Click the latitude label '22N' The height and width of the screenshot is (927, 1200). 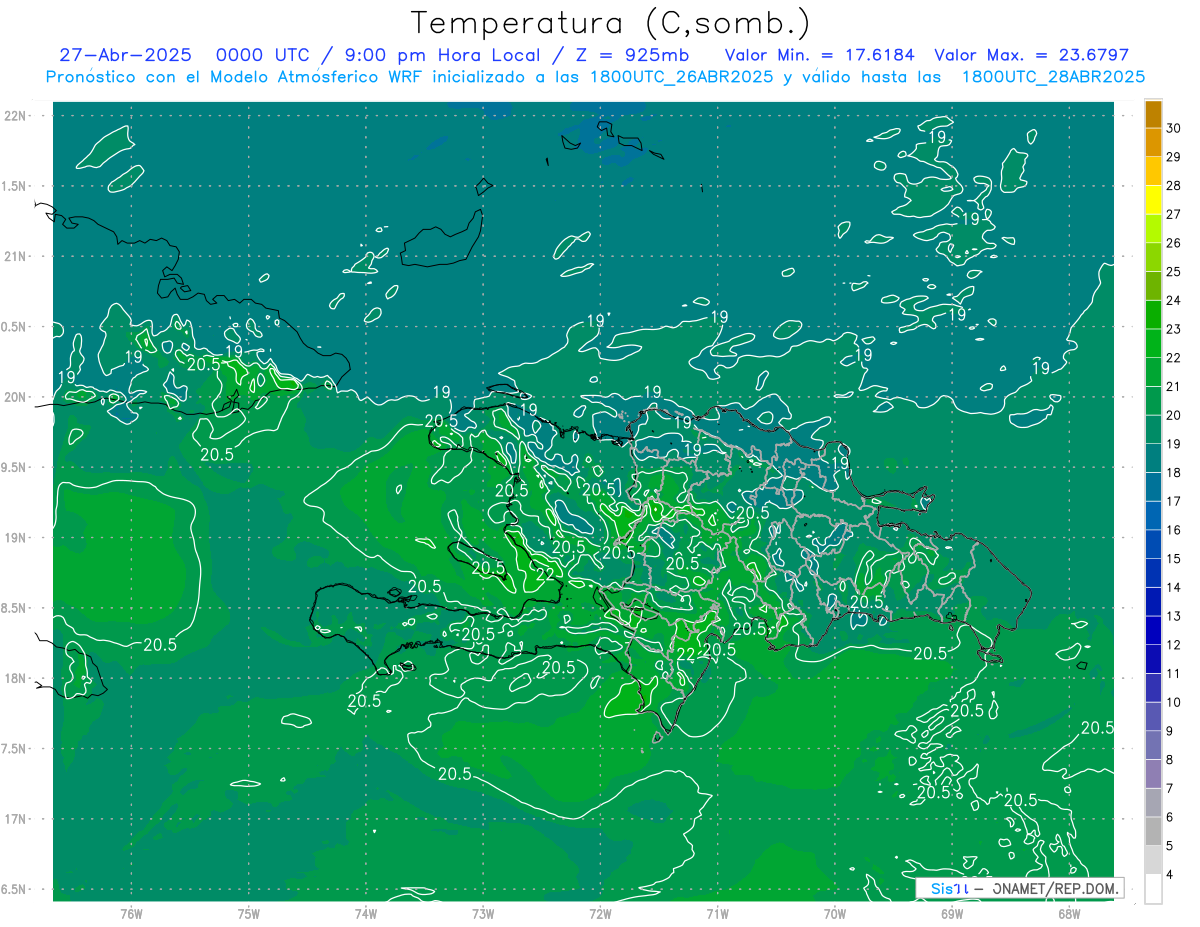click(16, 116)
